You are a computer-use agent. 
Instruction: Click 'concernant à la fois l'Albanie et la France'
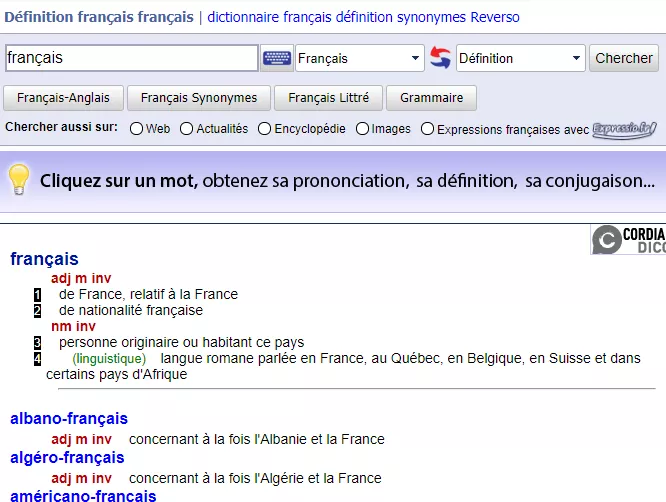[257, 439]
